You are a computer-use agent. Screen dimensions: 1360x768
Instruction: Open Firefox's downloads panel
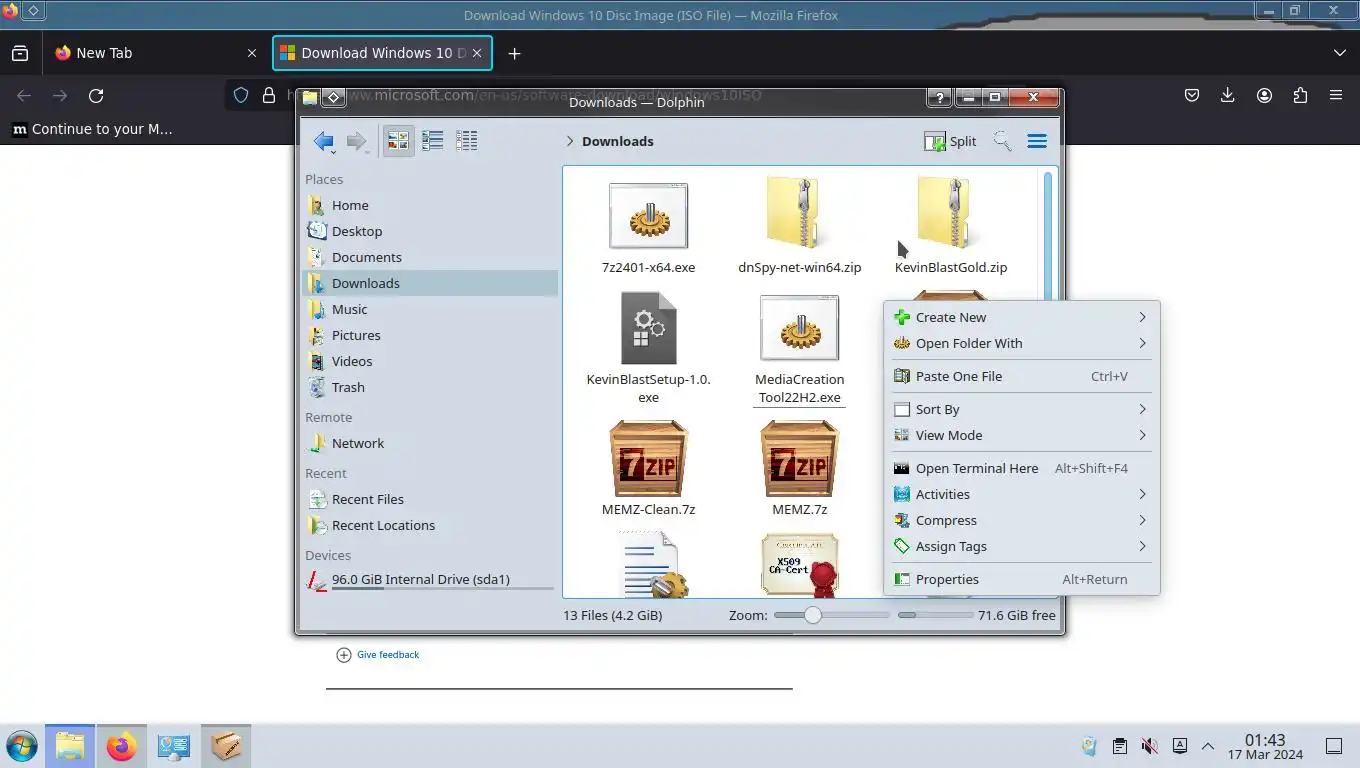1228,95
